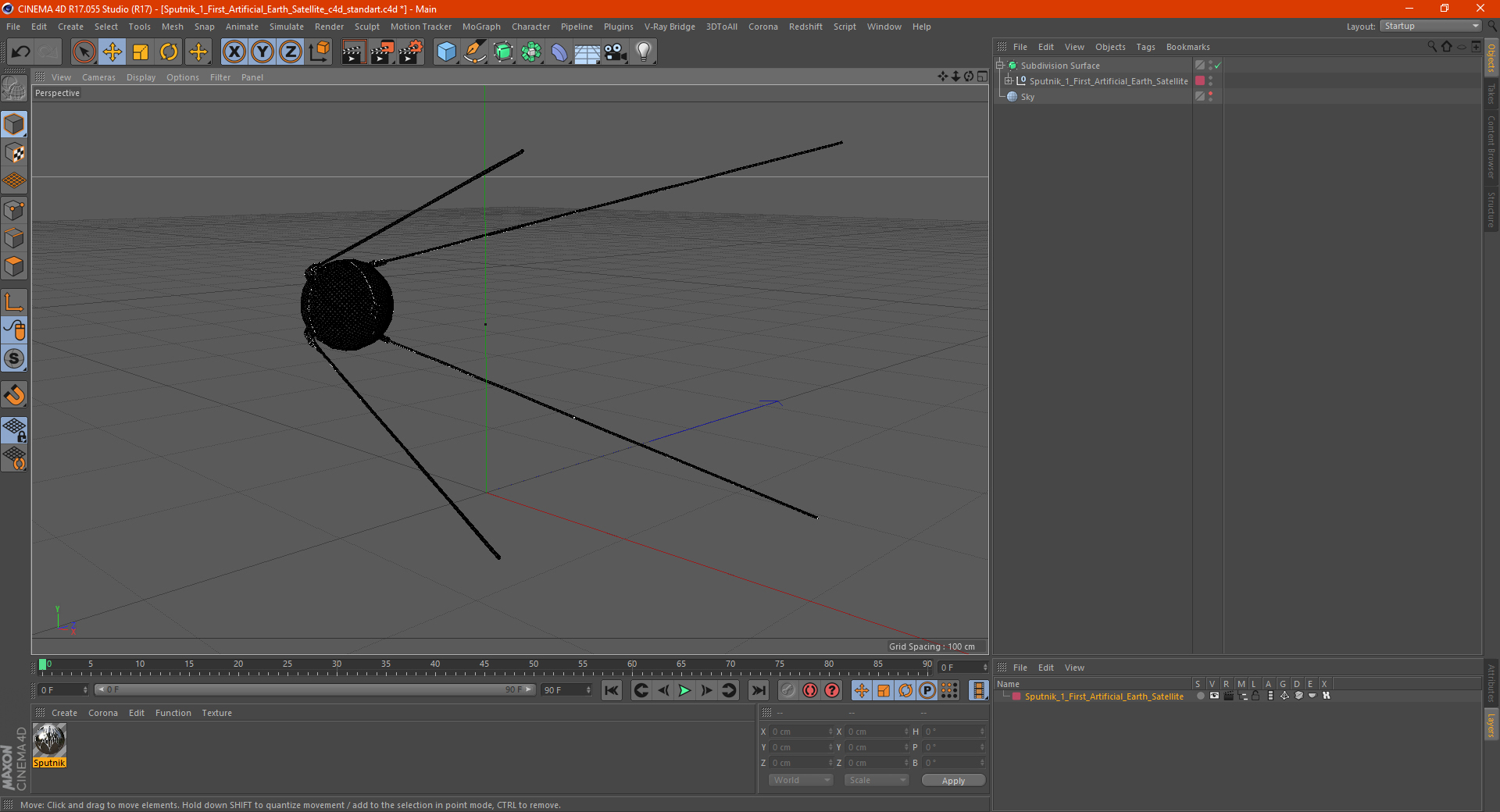Click the timeline range preview slider
The height and width of the screenshot is (812, 1500).
coord(314,689)
